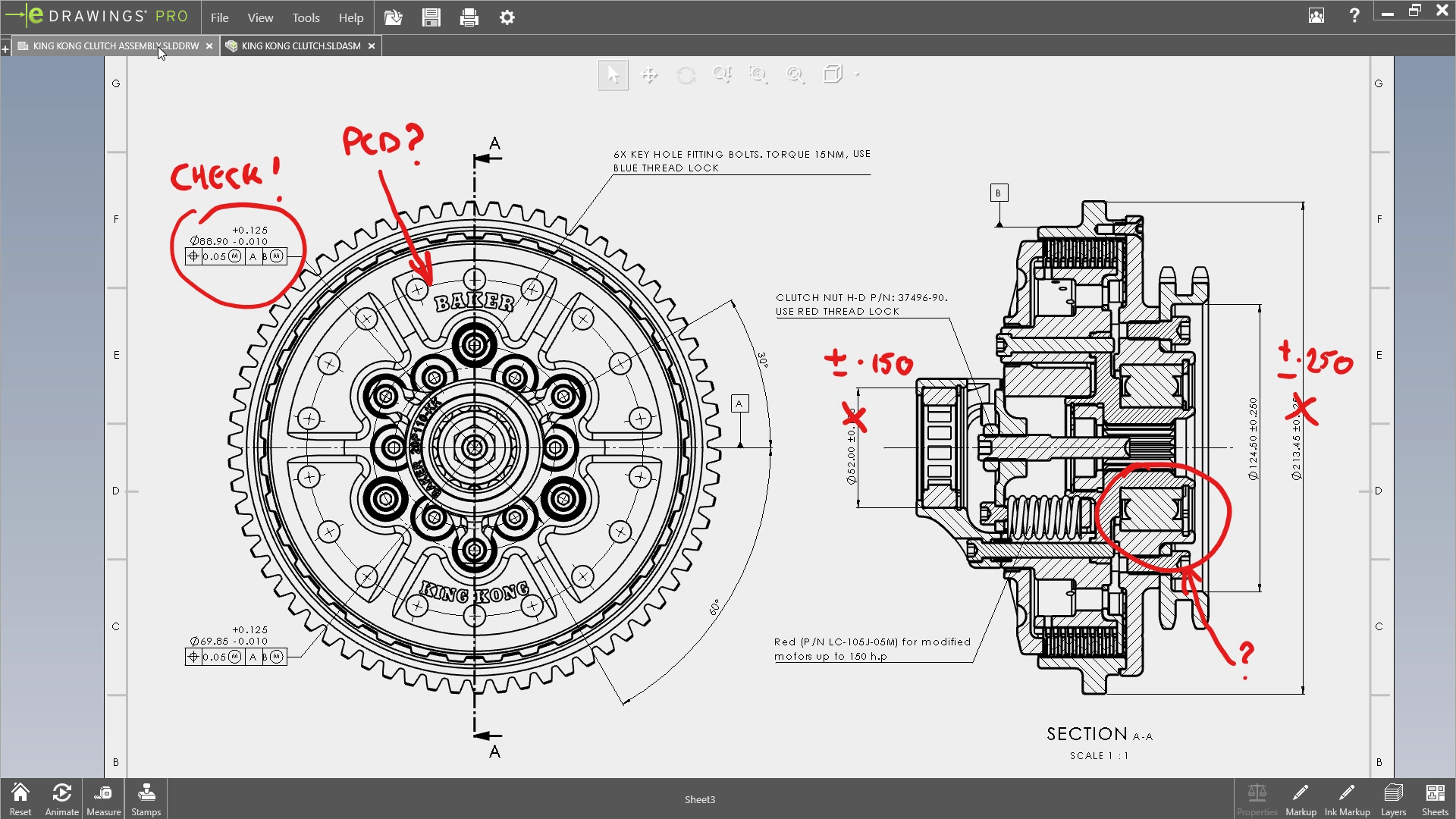Screen dimensions: 1456x819
Task: Click the Reset button
Action: (x=20, y=798)
